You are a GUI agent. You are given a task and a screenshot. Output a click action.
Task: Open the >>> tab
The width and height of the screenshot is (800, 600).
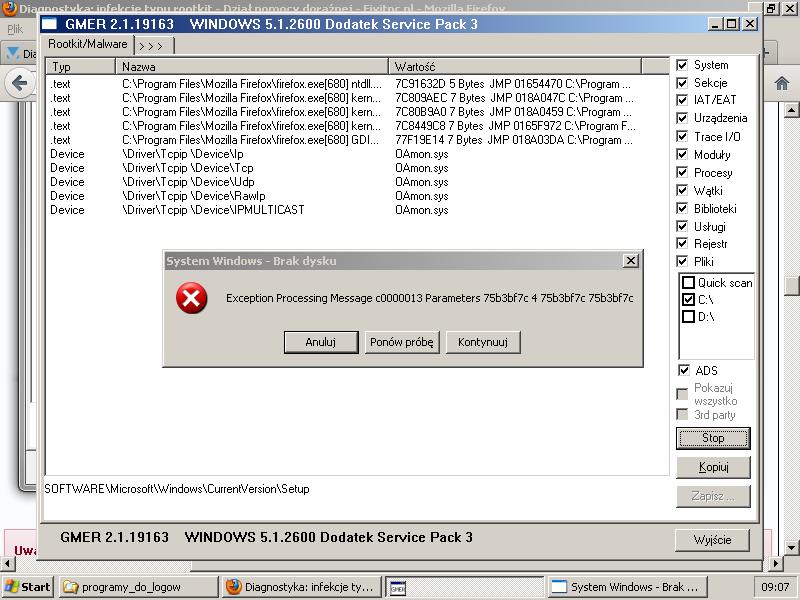154,46
